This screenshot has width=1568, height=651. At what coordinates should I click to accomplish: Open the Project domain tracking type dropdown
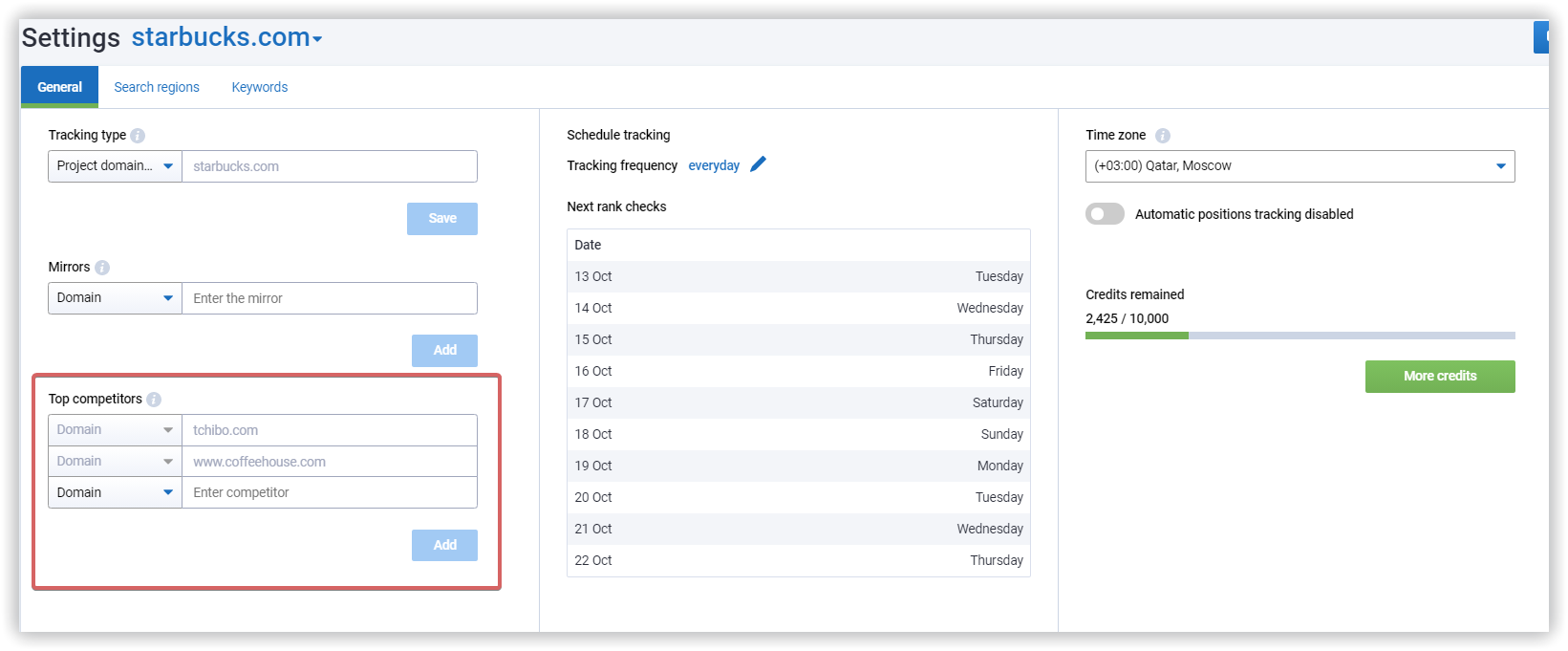coord(115,166)
